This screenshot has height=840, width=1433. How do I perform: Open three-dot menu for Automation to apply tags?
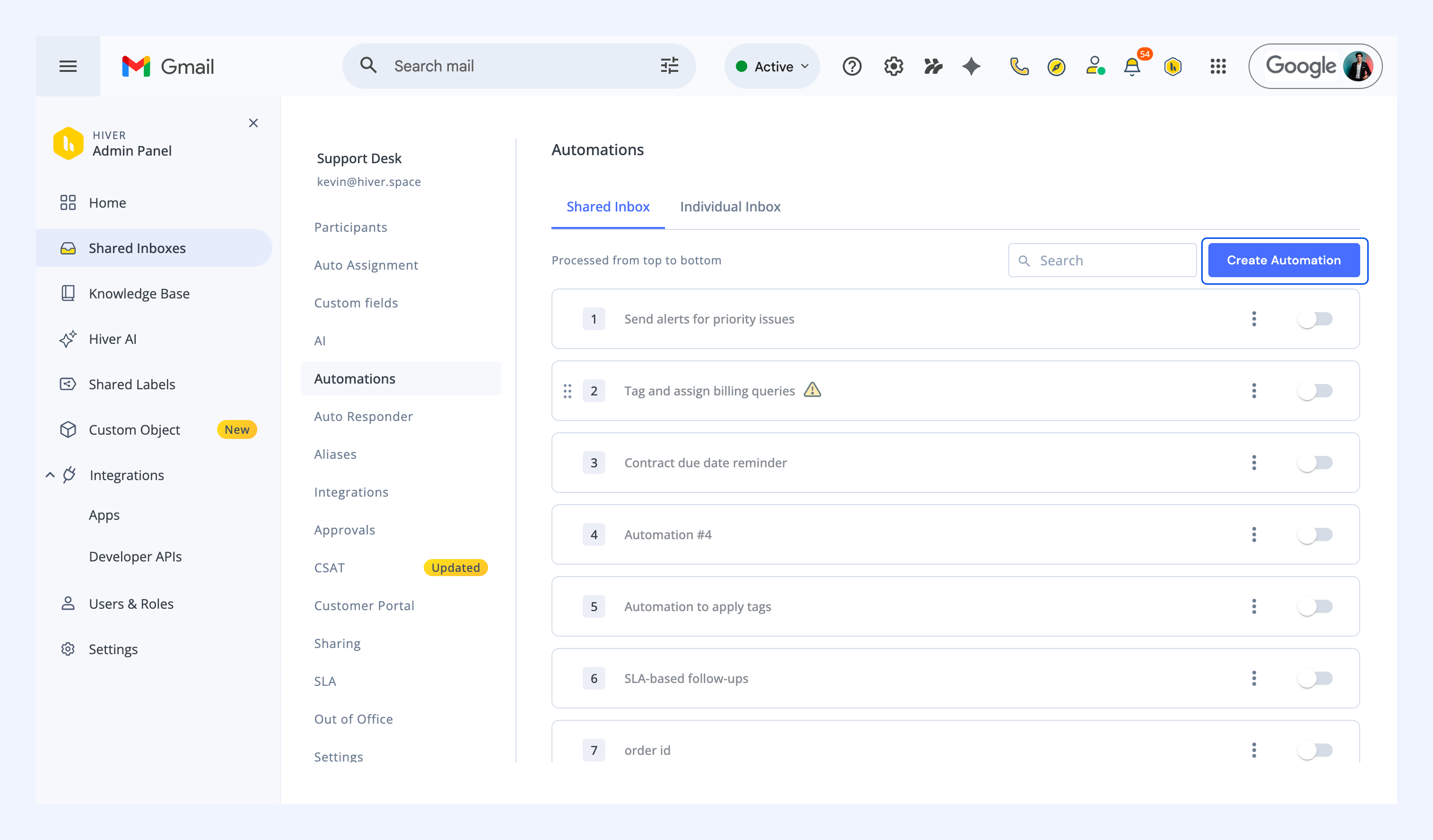[1254, 606]
